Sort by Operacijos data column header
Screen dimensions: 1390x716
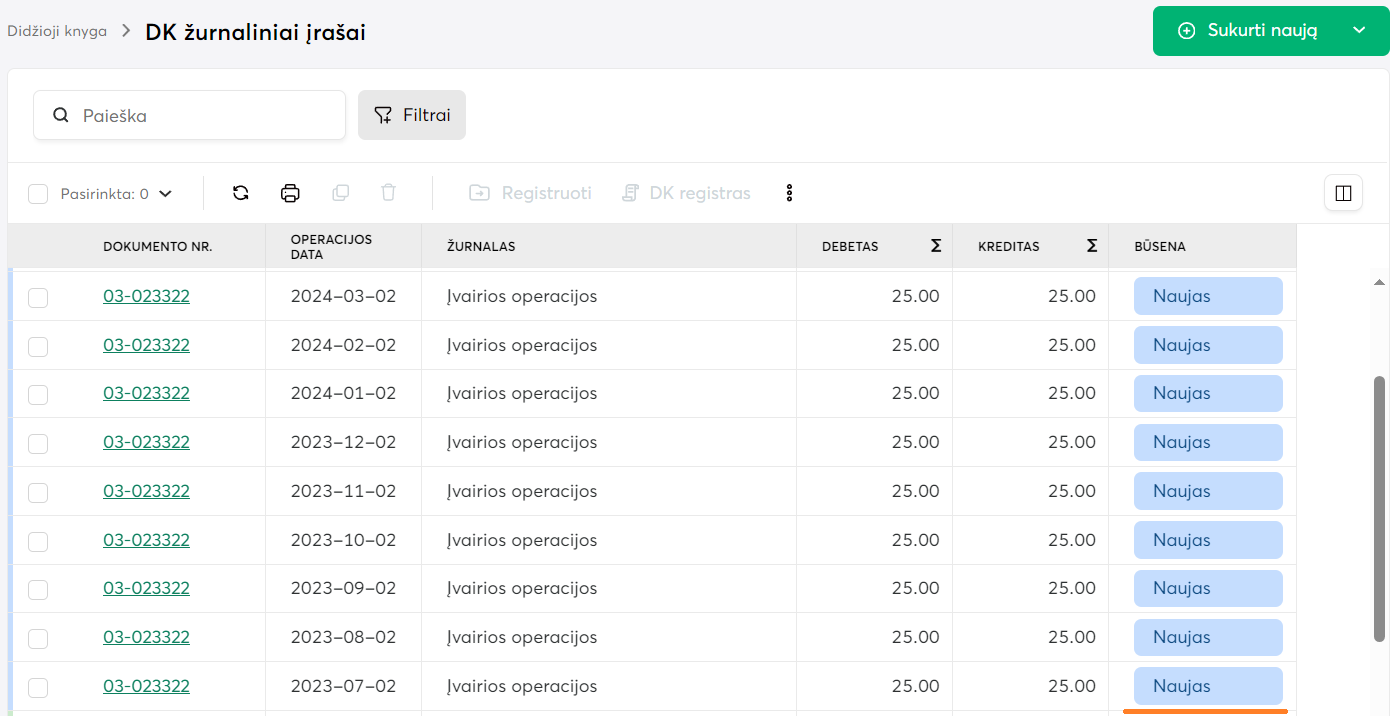(331, 246)
